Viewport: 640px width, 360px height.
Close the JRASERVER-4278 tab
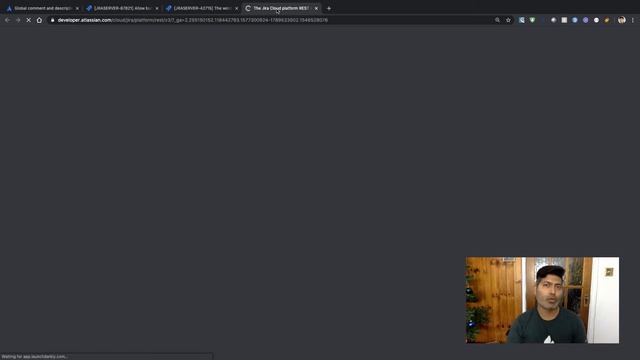pos(236,8)
